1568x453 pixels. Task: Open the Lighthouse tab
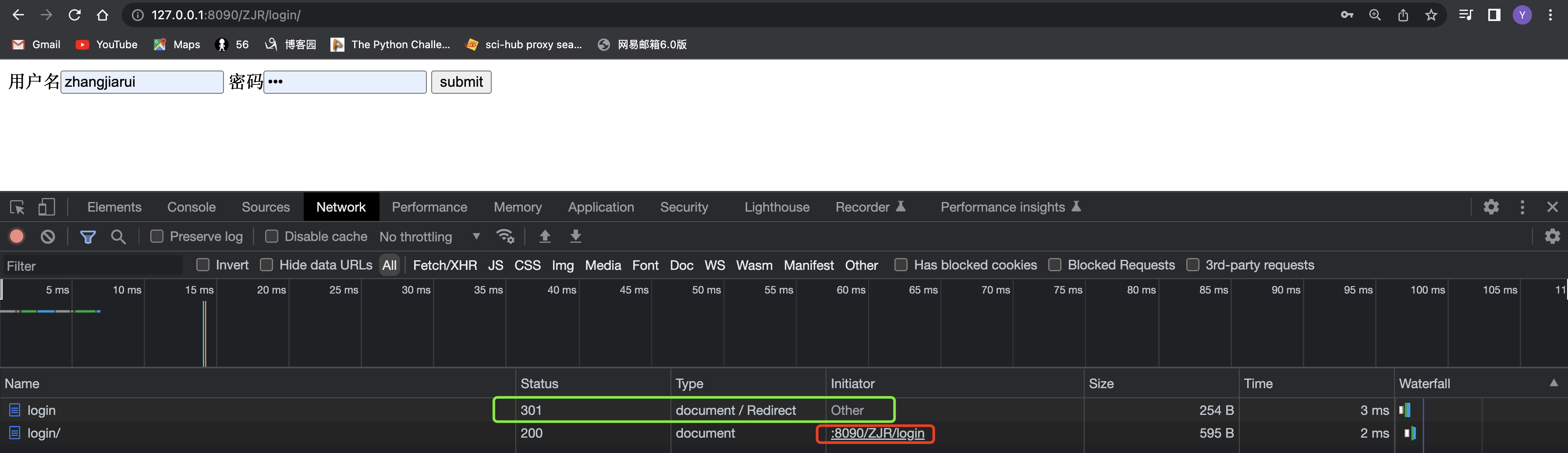777,207
